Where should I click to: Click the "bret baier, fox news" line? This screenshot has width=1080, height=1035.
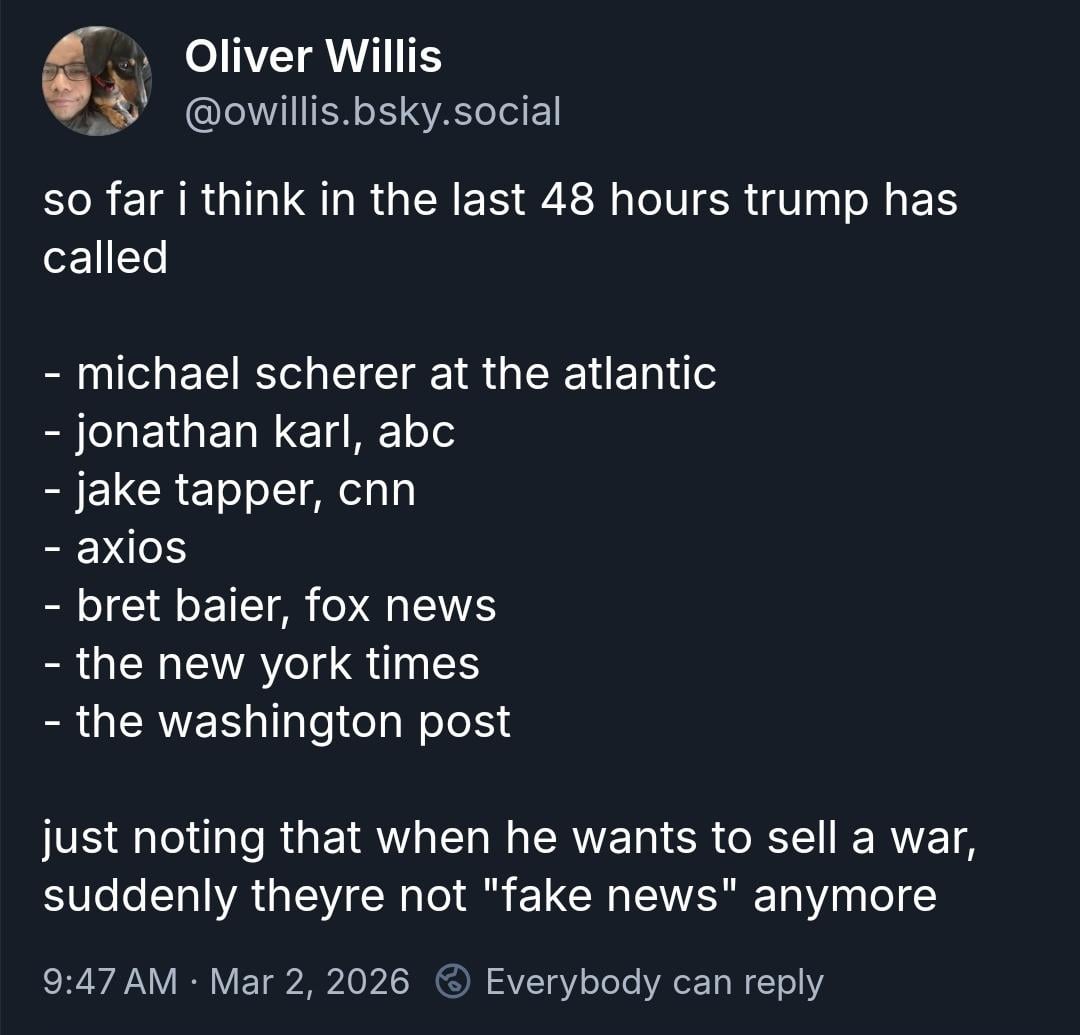[270, 606]
